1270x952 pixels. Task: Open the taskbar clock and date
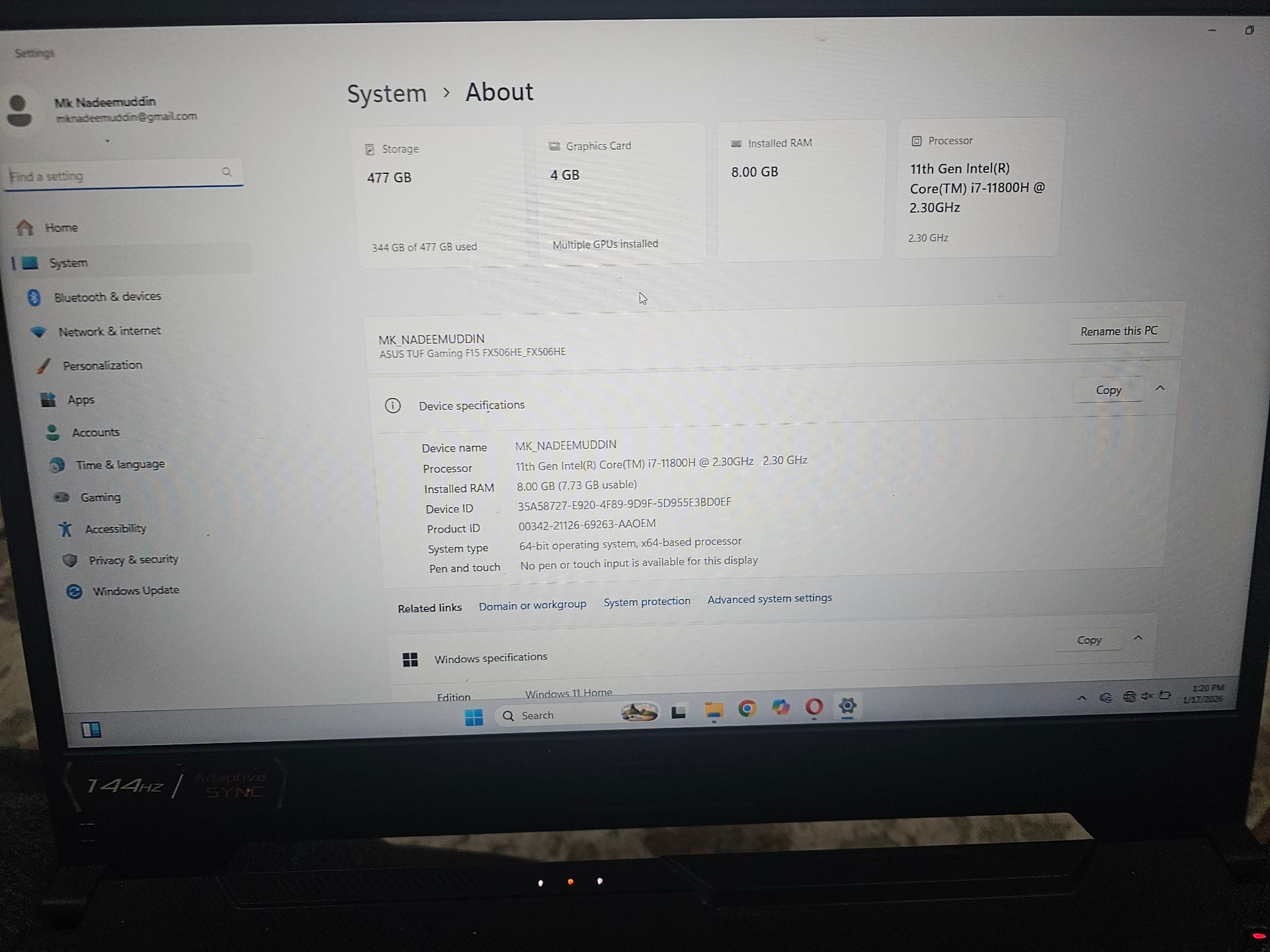[1204, 694]
